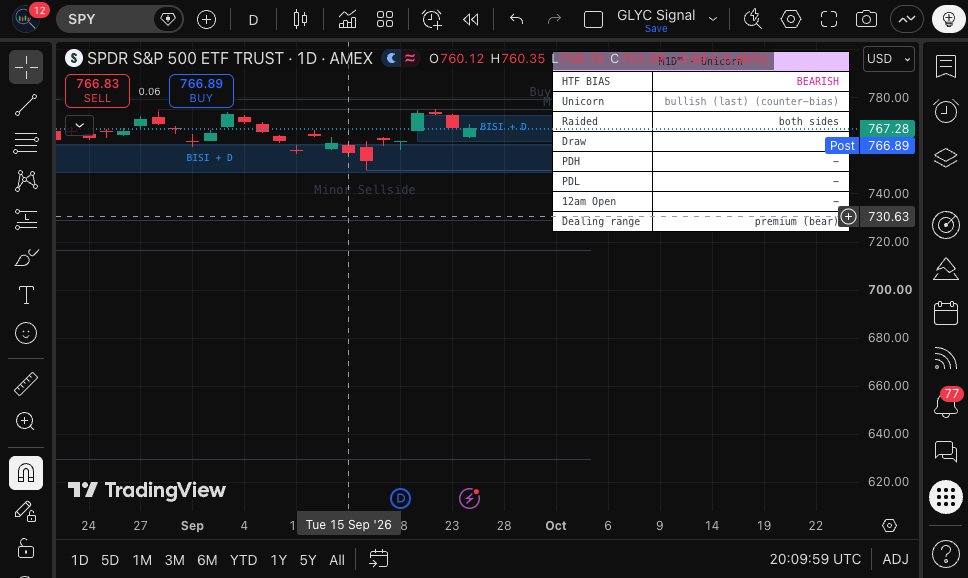968x578 pixels.
Task: Open the Indicators chart menu
Action: coord(347,20)
